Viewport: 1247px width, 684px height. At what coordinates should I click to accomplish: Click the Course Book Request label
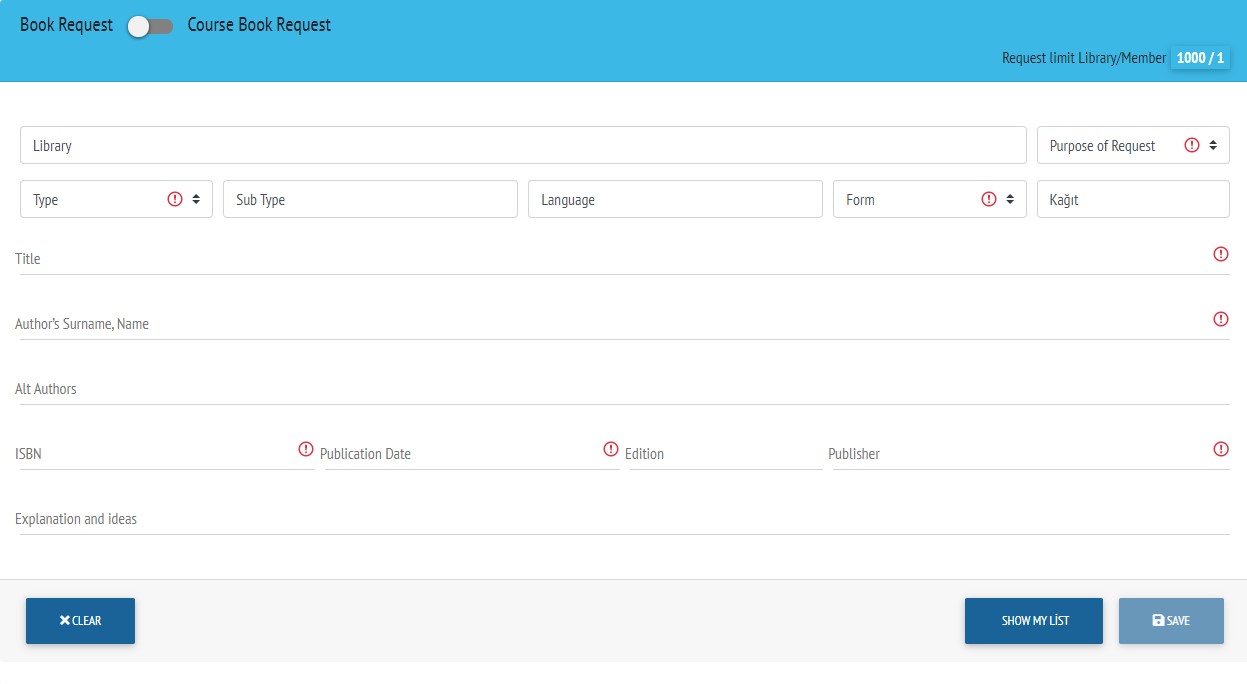tap(259, 25)
